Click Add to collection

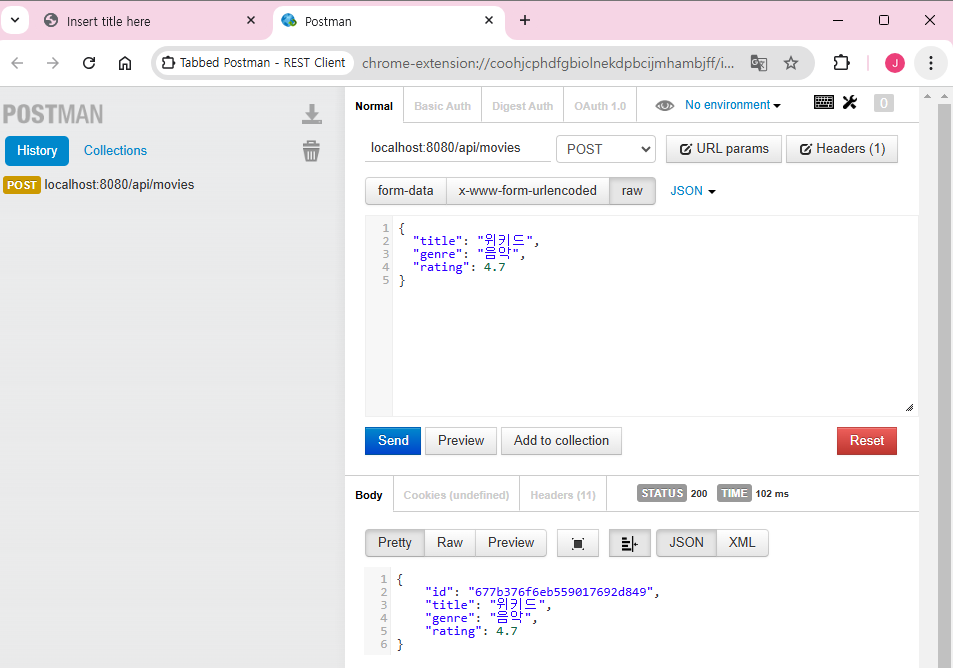coord(561,441)
